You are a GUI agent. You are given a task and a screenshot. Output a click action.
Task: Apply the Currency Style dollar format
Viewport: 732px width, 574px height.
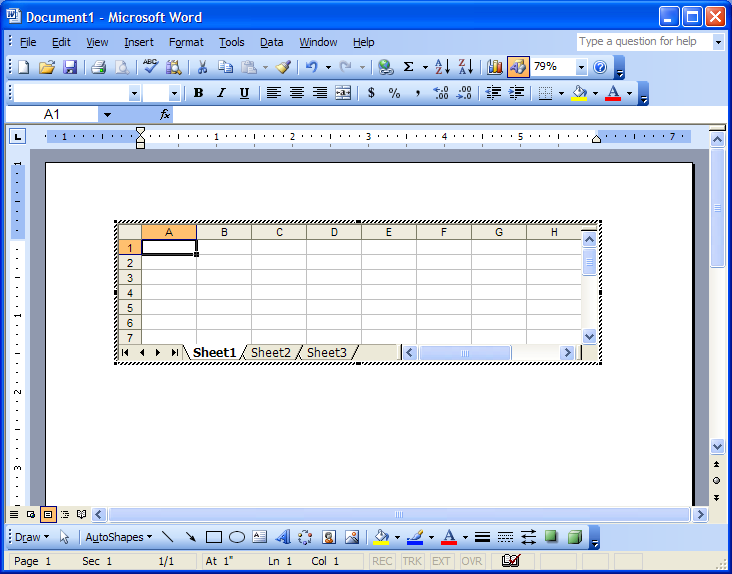pos(372,93)
